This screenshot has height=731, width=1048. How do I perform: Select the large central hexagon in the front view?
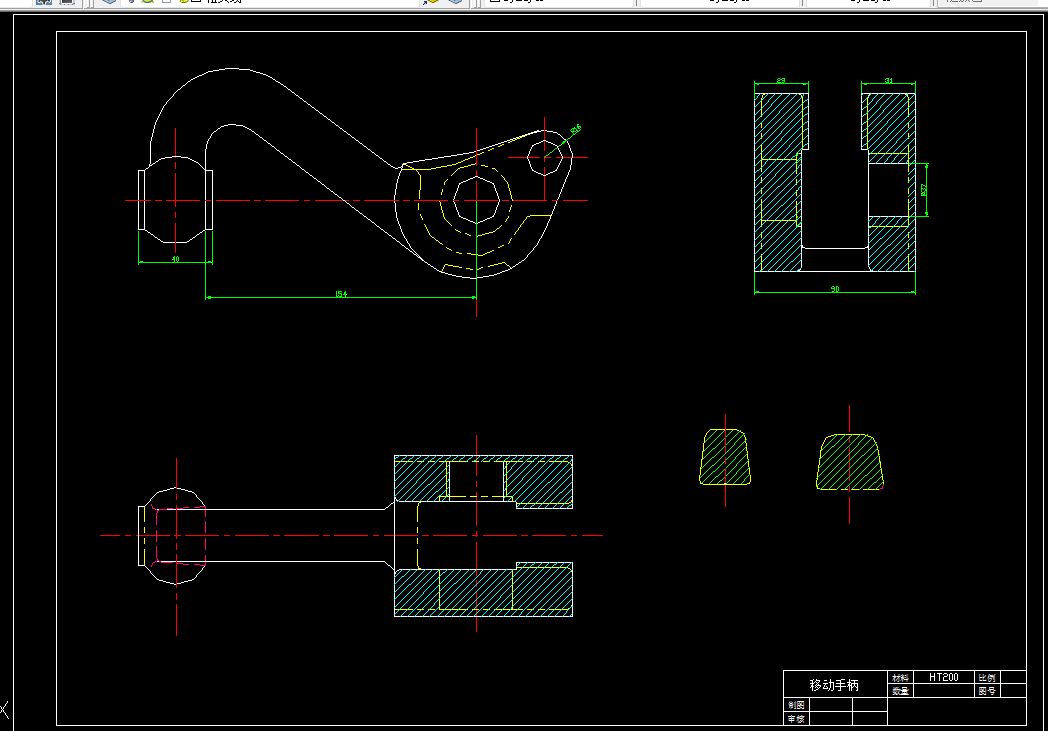pos(477,200)
